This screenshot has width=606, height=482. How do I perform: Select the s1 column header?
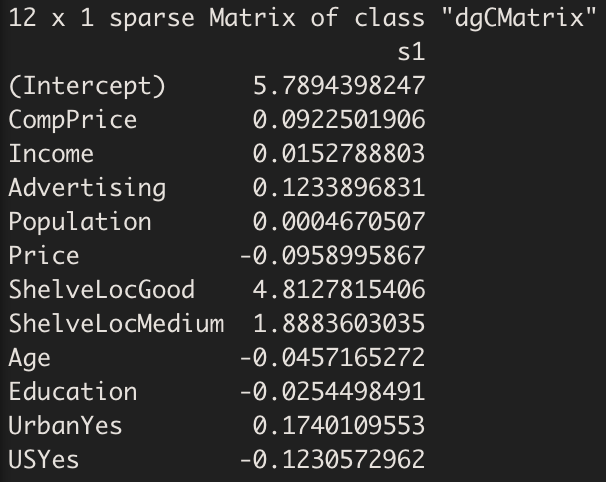412,52
